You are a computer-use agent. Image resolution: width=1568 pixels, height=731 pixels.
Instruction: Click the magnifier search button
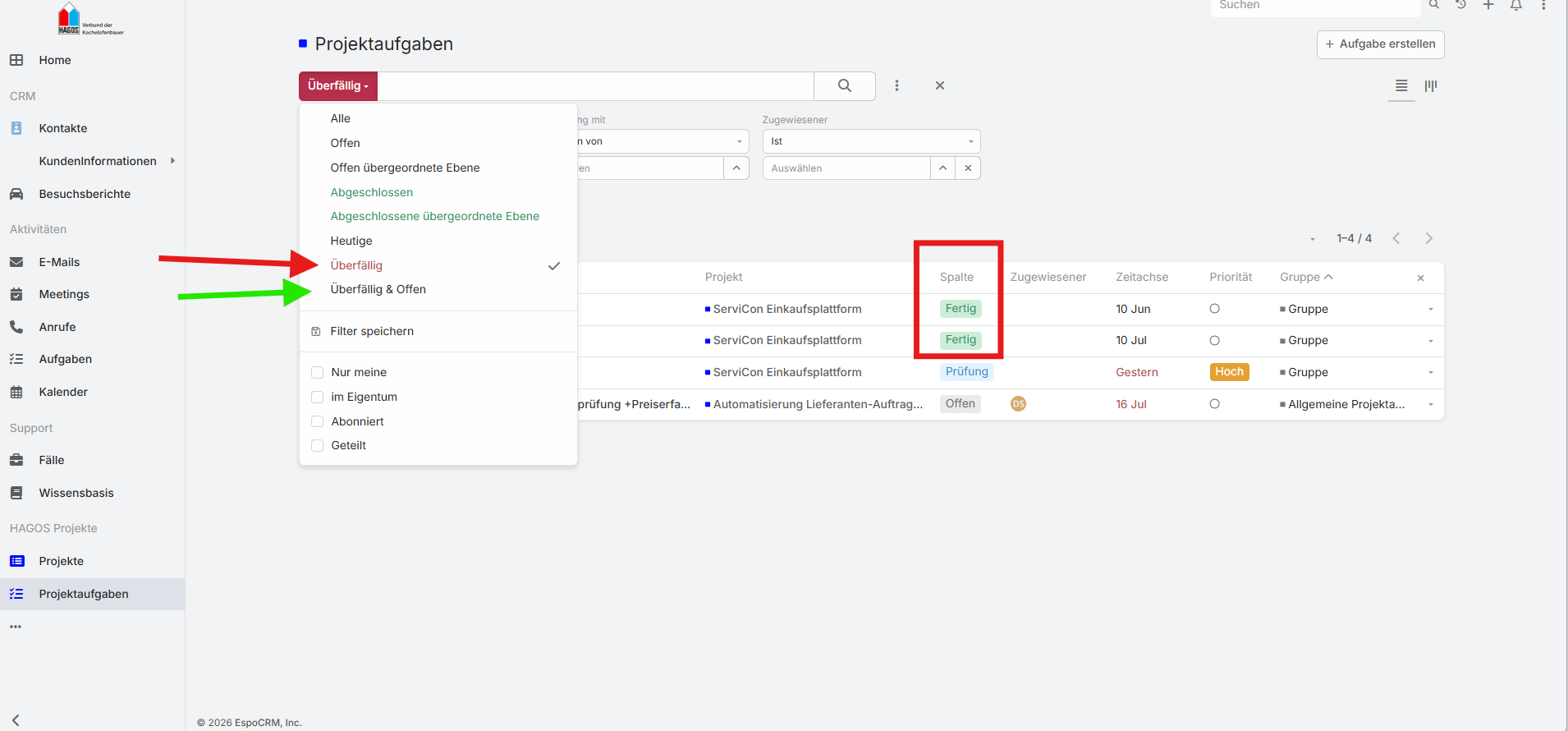[844, 85]
